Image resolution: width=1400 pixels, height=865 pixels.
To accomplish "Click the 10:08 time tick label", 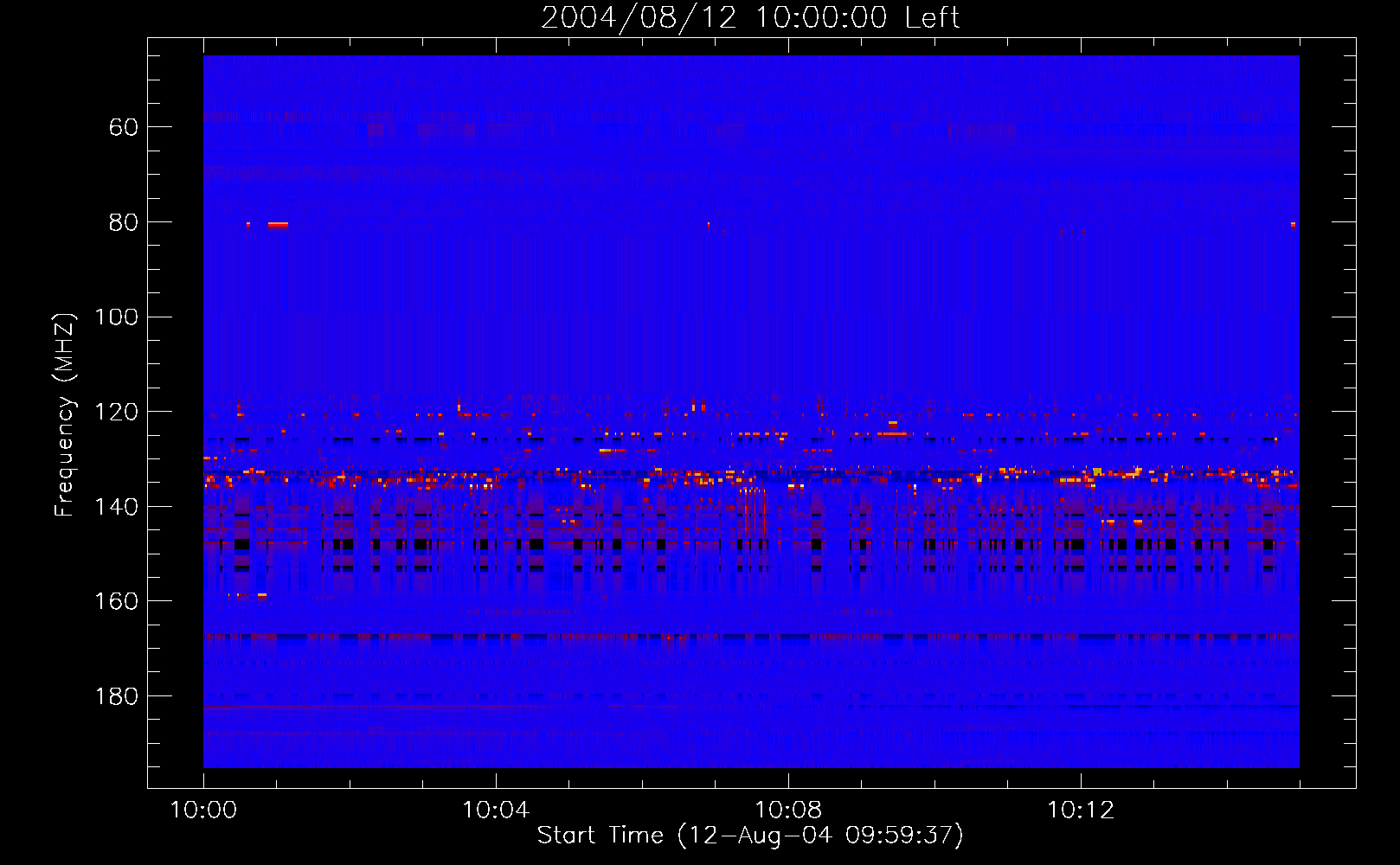I will (x=788, y=811).
